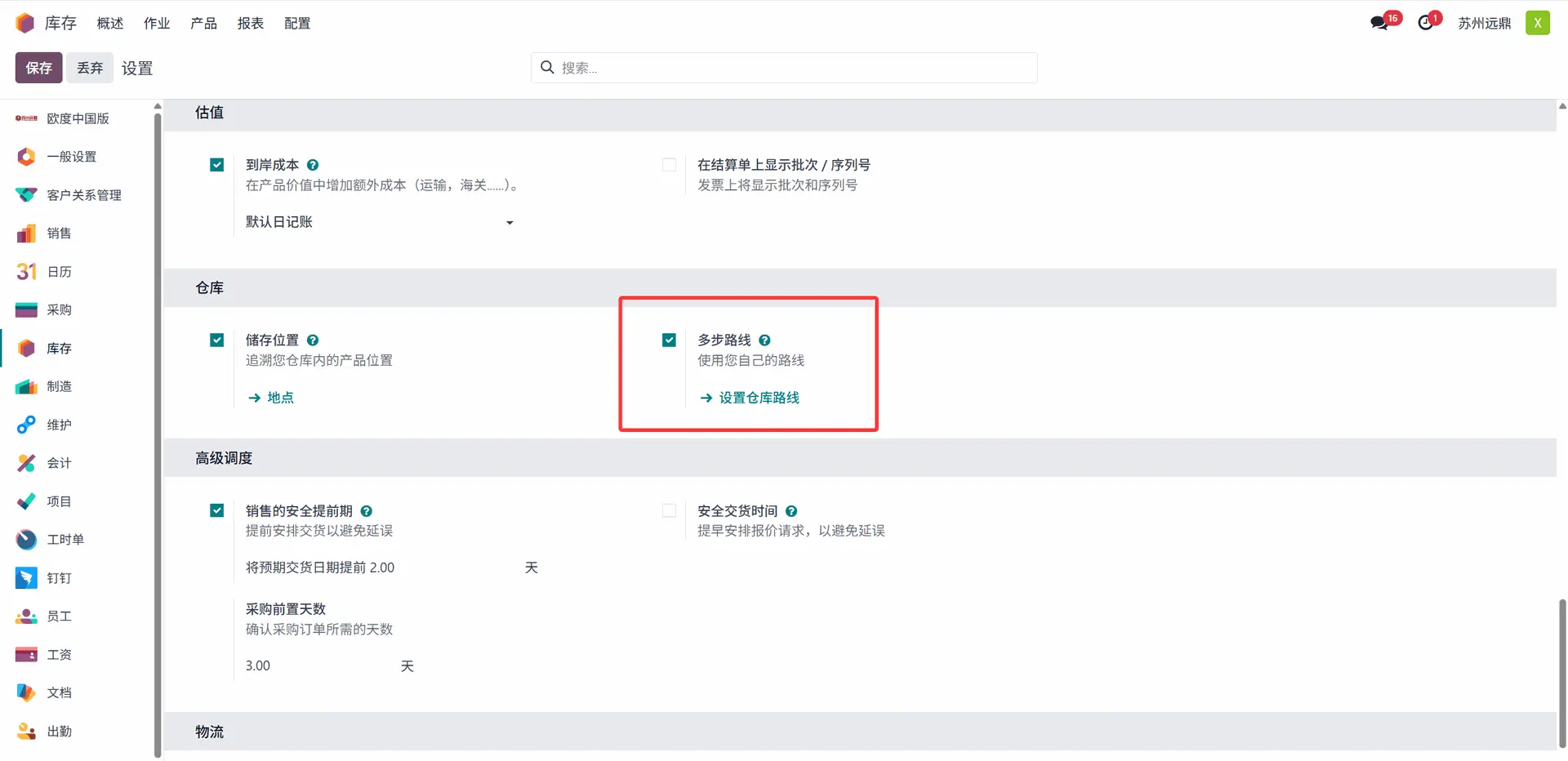Open the 苏州远鼎 company switcher
The width and height of the screenshot is (1568, 761).
click(1484, 23)
